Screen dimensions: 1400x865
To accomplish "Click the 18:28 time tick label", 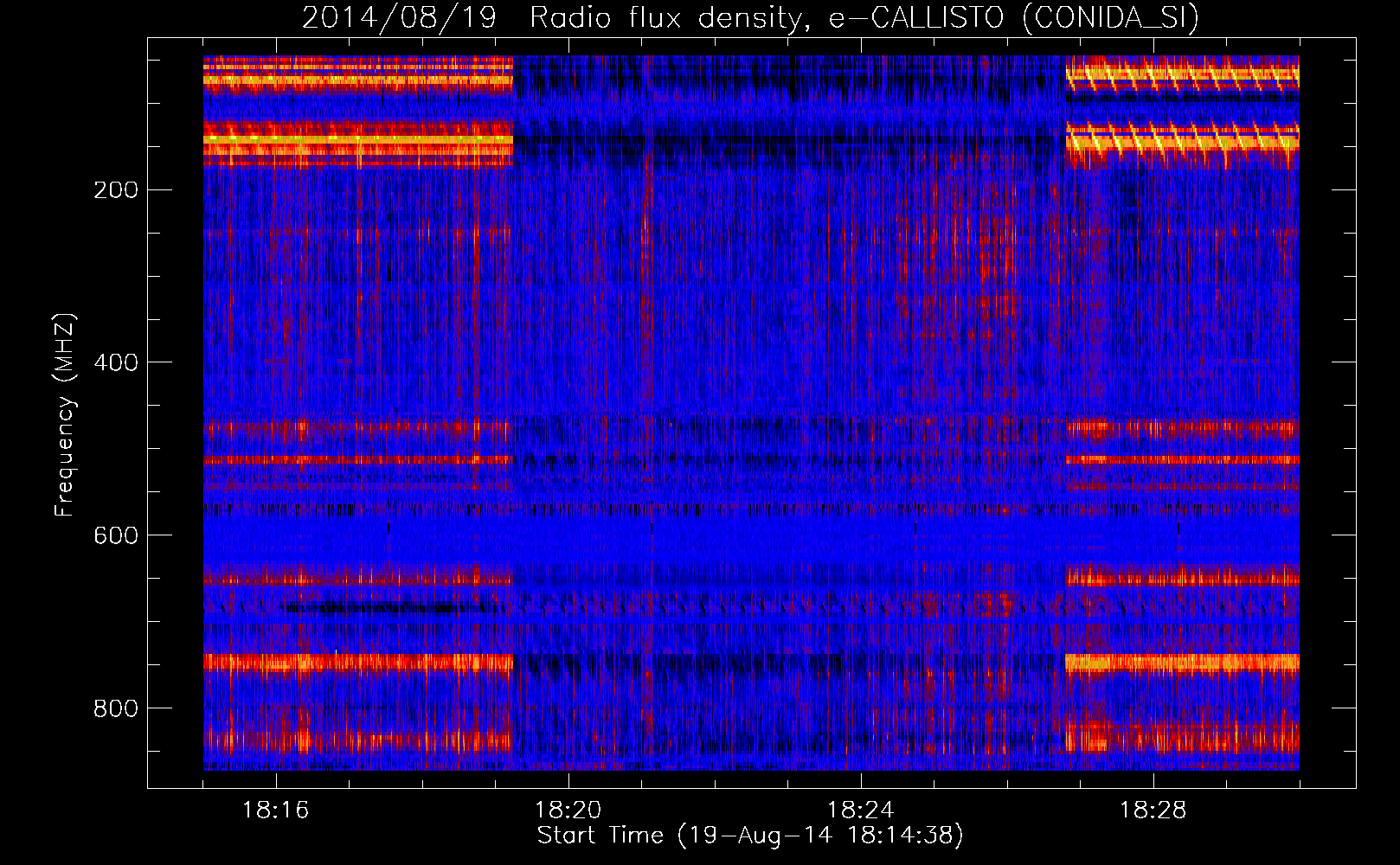I will coord(1153,811).
